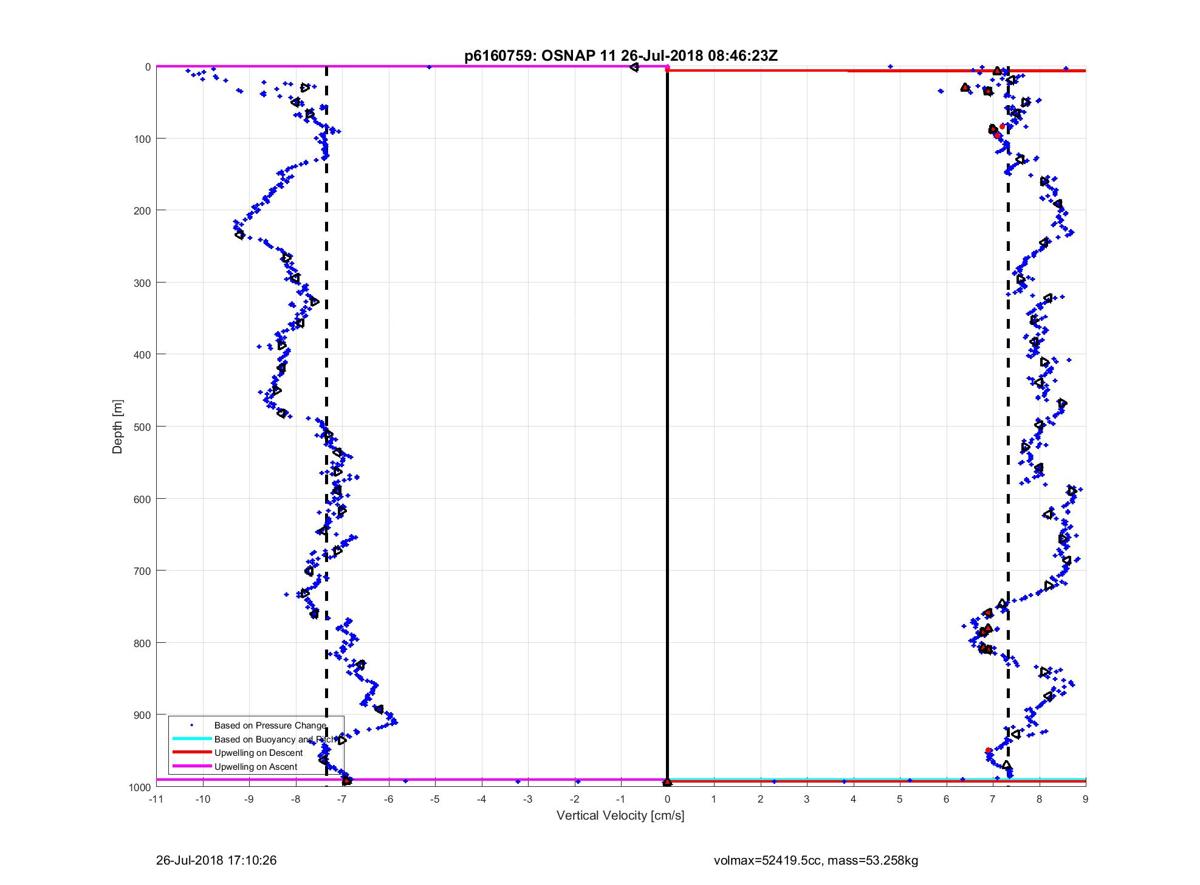Image resolution: width=1200 pixels, height=885 pixels.
Task: Click the cyan line swatch in legend
Action: (x=191, y=738)
